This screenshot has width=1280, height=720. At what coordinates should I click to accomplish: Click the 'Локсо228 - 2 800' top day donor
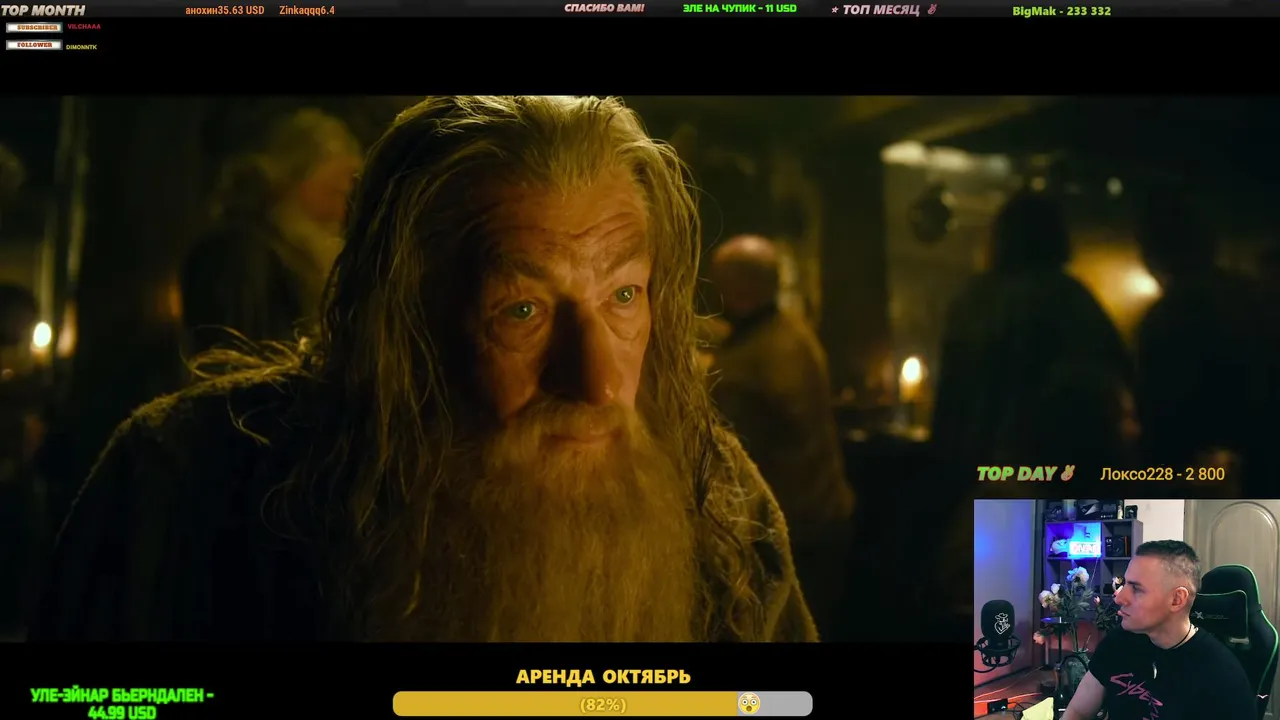(x=1162, y=474)
